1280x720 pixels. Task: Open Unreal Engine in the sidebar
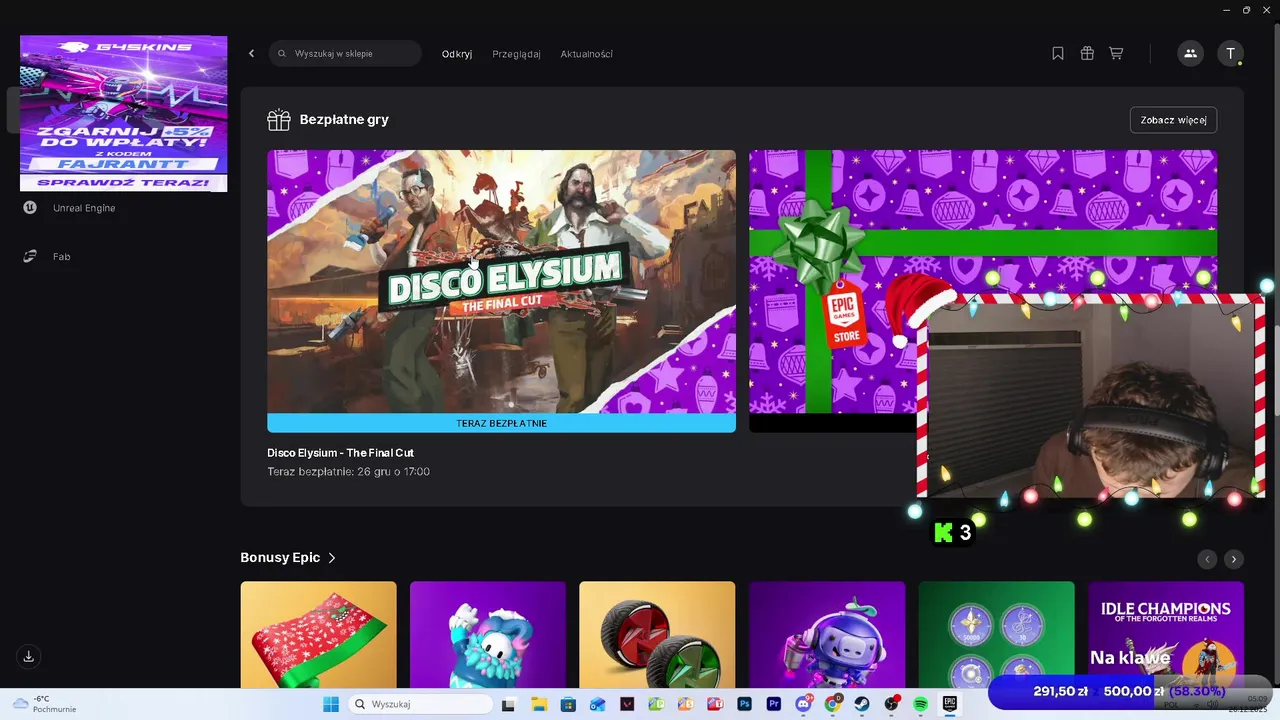coord(72,208)
